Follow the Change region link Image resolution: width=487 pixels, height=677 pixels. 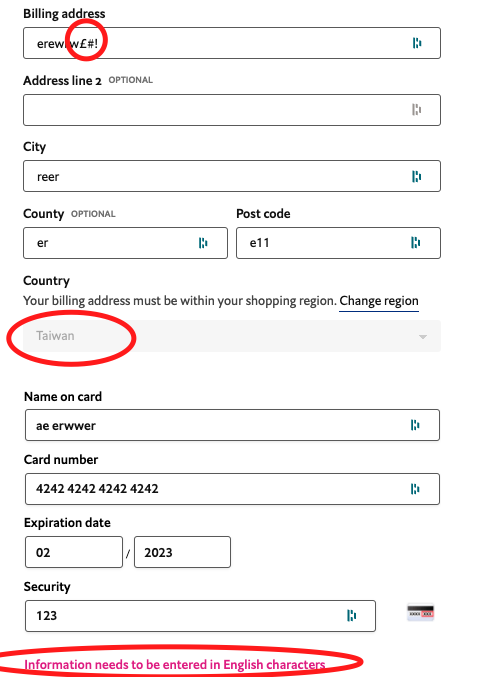click(x=379, y=301)
